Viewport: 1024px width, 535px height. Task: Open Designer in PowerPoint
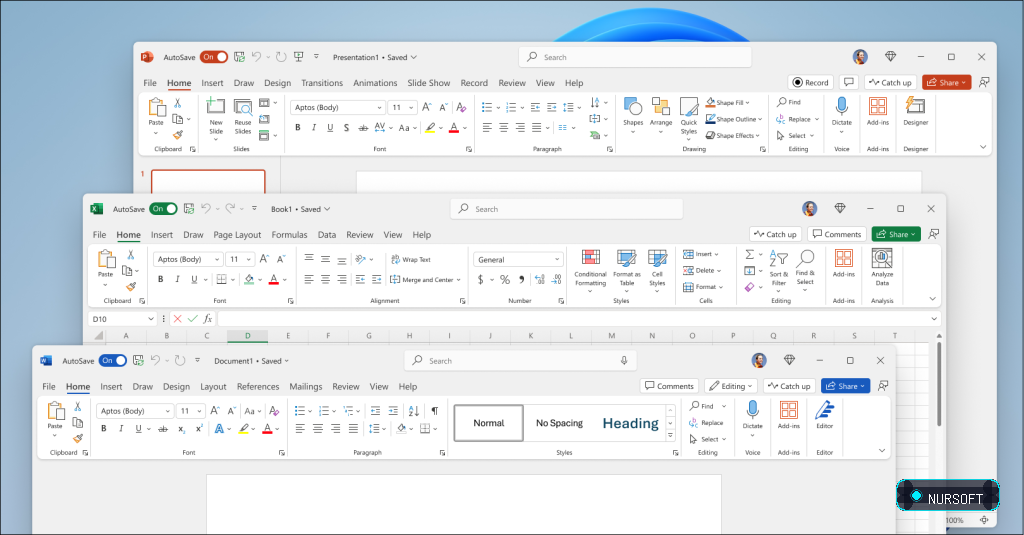[x=916, y=111]
